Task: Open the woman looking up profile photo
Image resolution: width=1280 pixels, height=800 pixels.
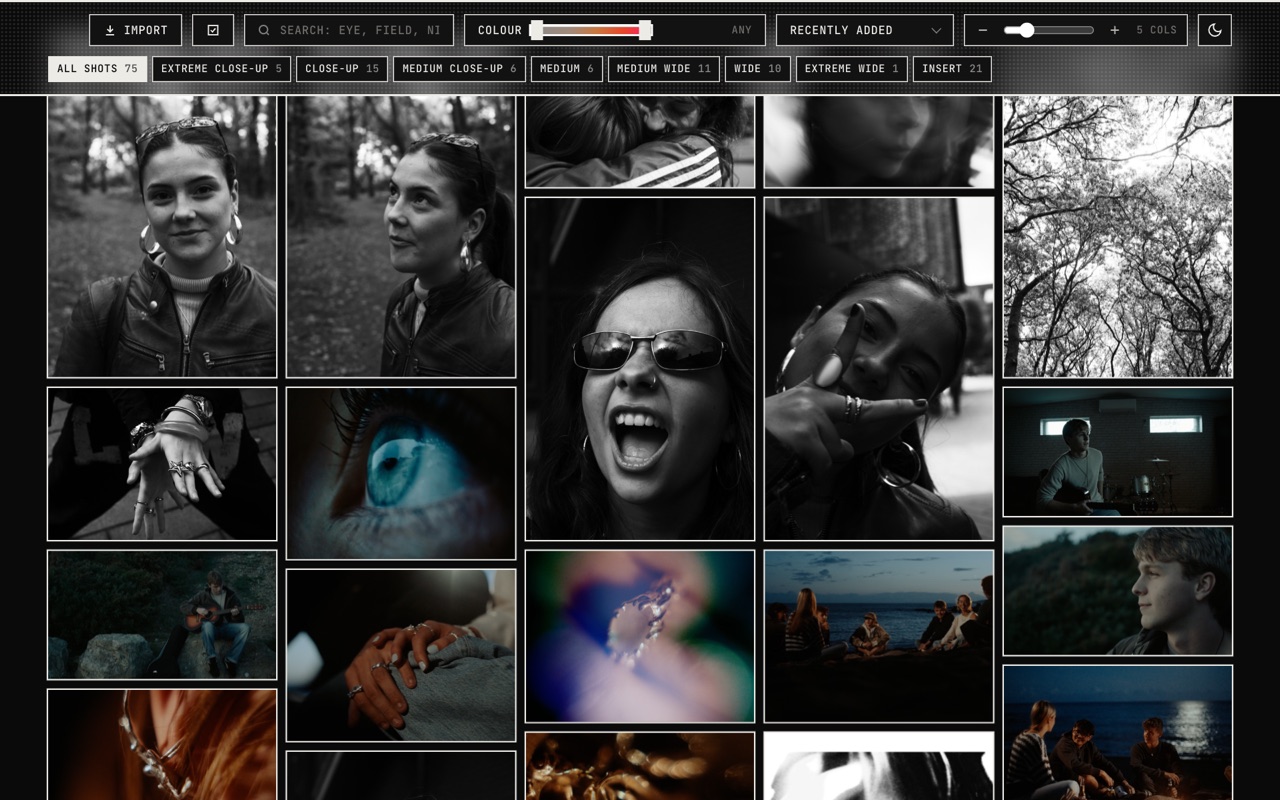Action: point(401,236)
